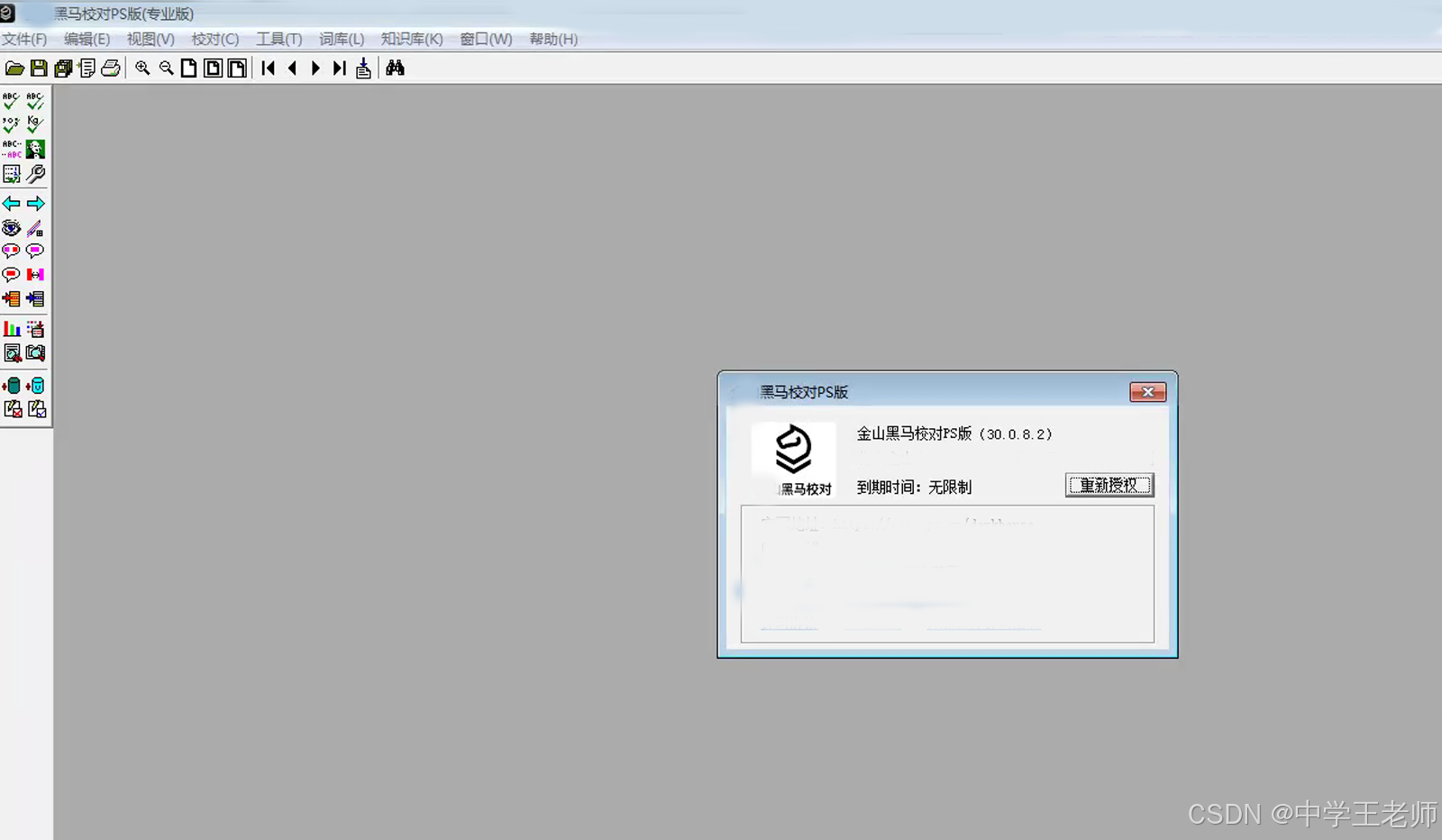
Task: Click the 到期时间: 无限制 text
Action: [x=914, y=487]
